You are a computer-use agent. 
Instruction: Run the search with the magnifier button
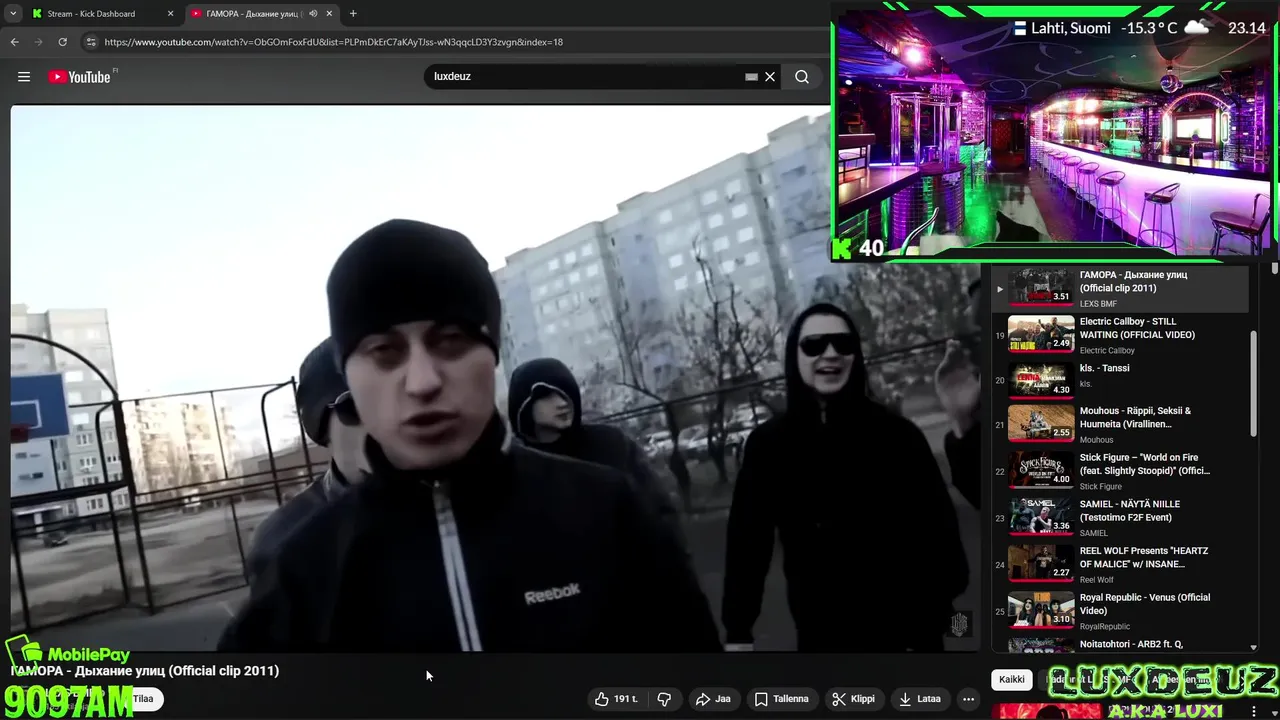802,77
